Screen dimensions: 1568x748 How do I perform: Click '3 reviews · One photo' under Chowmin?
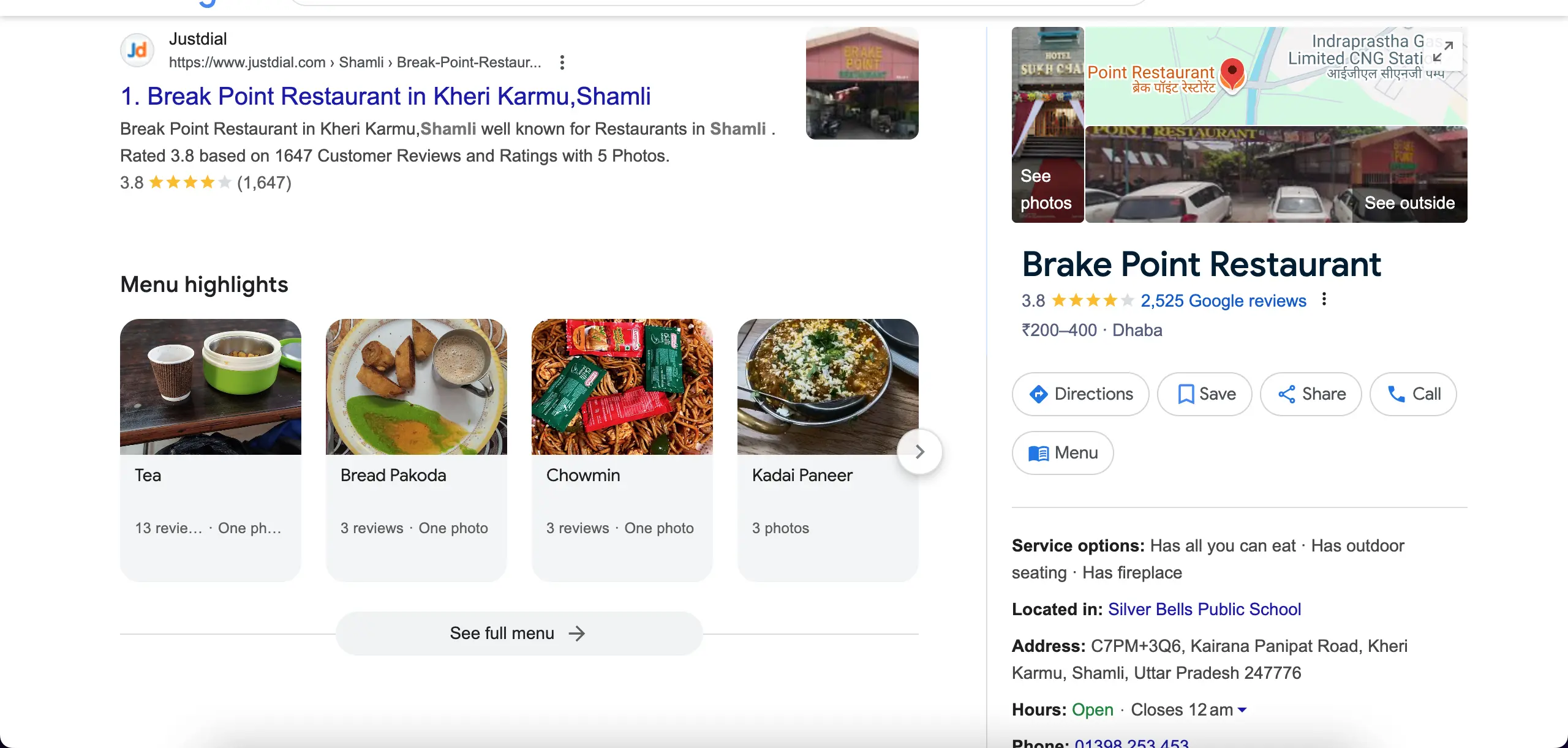point(620,528)
